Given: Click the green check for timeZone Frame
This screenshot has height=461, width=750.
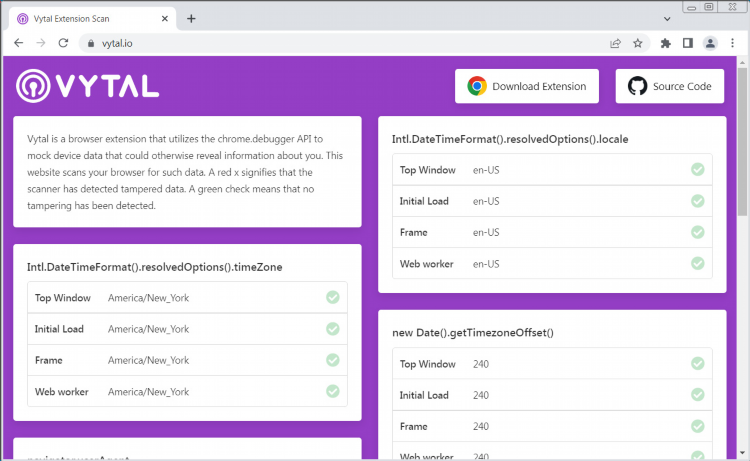Looking at the screenshot, I should 332,360.
